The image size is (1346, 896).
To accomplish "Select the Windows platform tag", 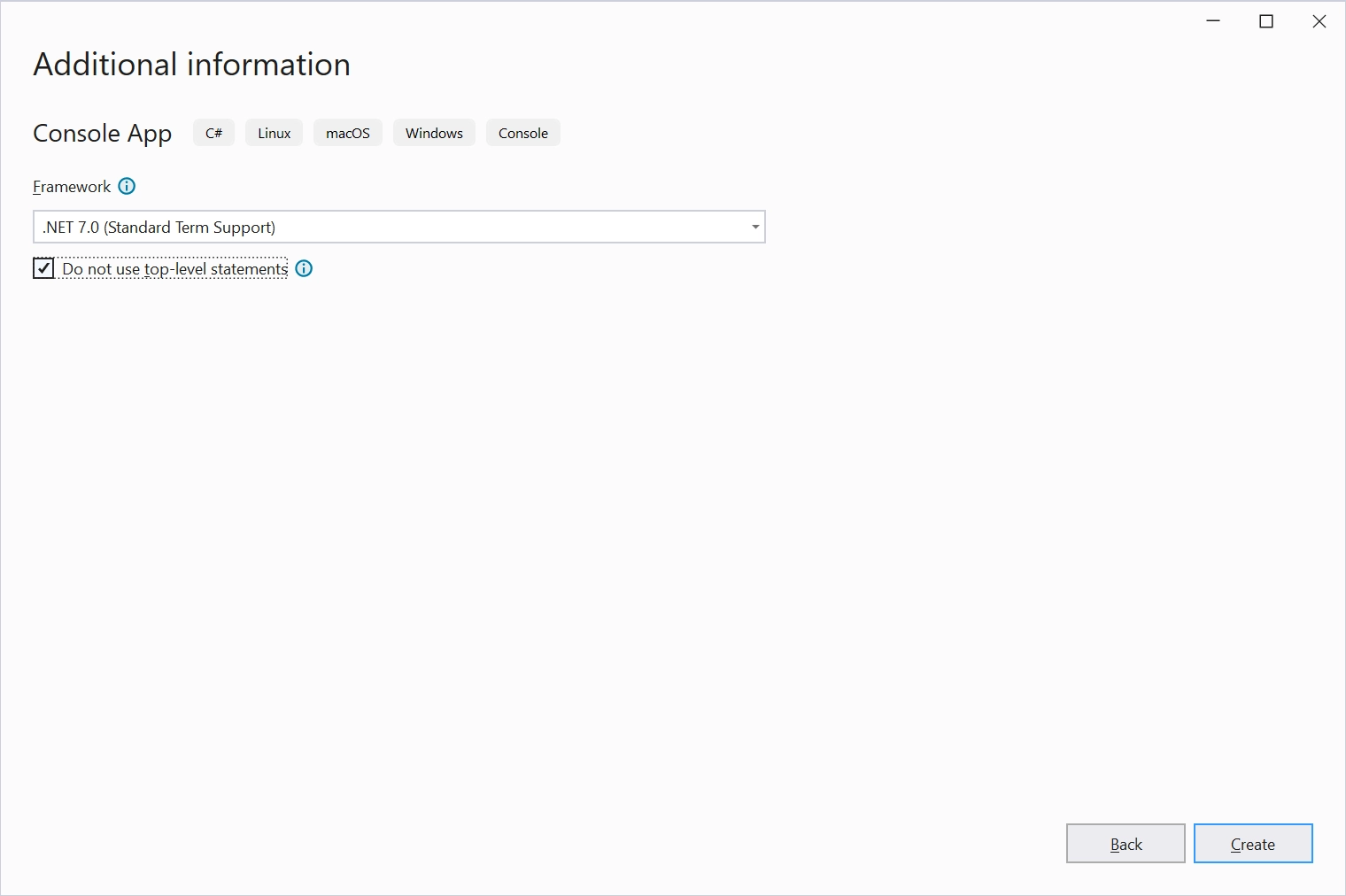I will click(434, 133).
